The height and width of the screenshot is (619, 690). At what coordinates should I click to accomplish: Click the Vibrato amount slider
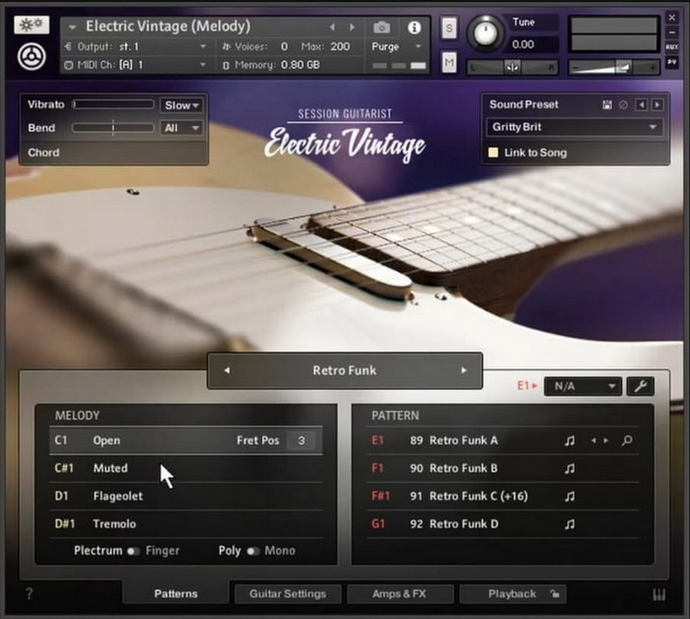coord(113,105)
